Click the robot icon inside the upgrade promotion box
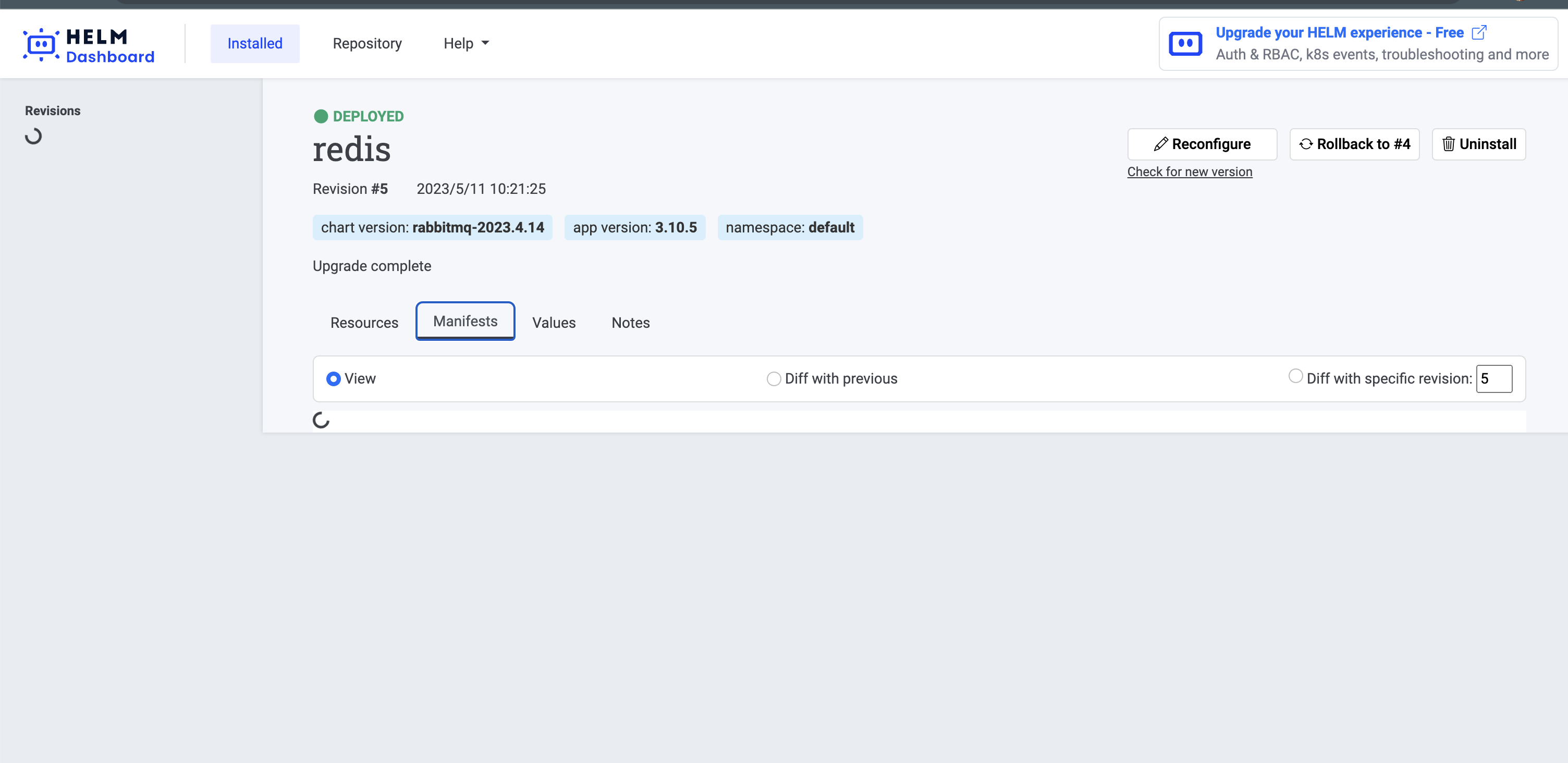1568x763 pixels. click(x=1185, y=43)
